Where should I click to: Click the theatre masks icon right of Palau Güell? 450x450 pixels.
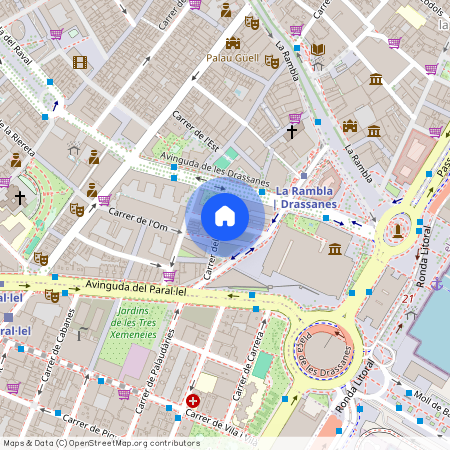[x=272, y=62]
